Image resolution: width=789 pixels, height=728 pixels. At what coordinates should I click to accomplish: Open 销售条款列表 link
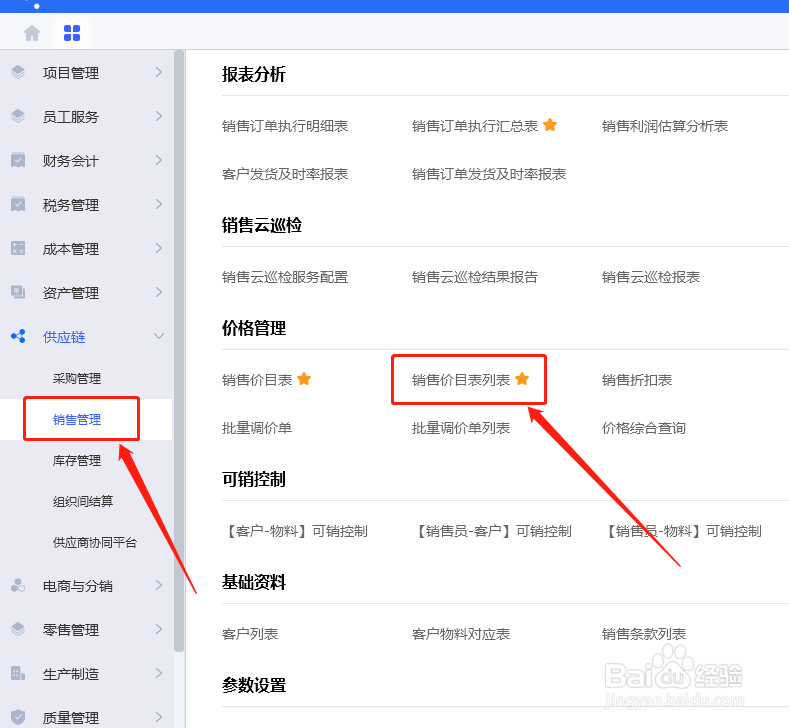pyautogui.click(x=644, y=634)
